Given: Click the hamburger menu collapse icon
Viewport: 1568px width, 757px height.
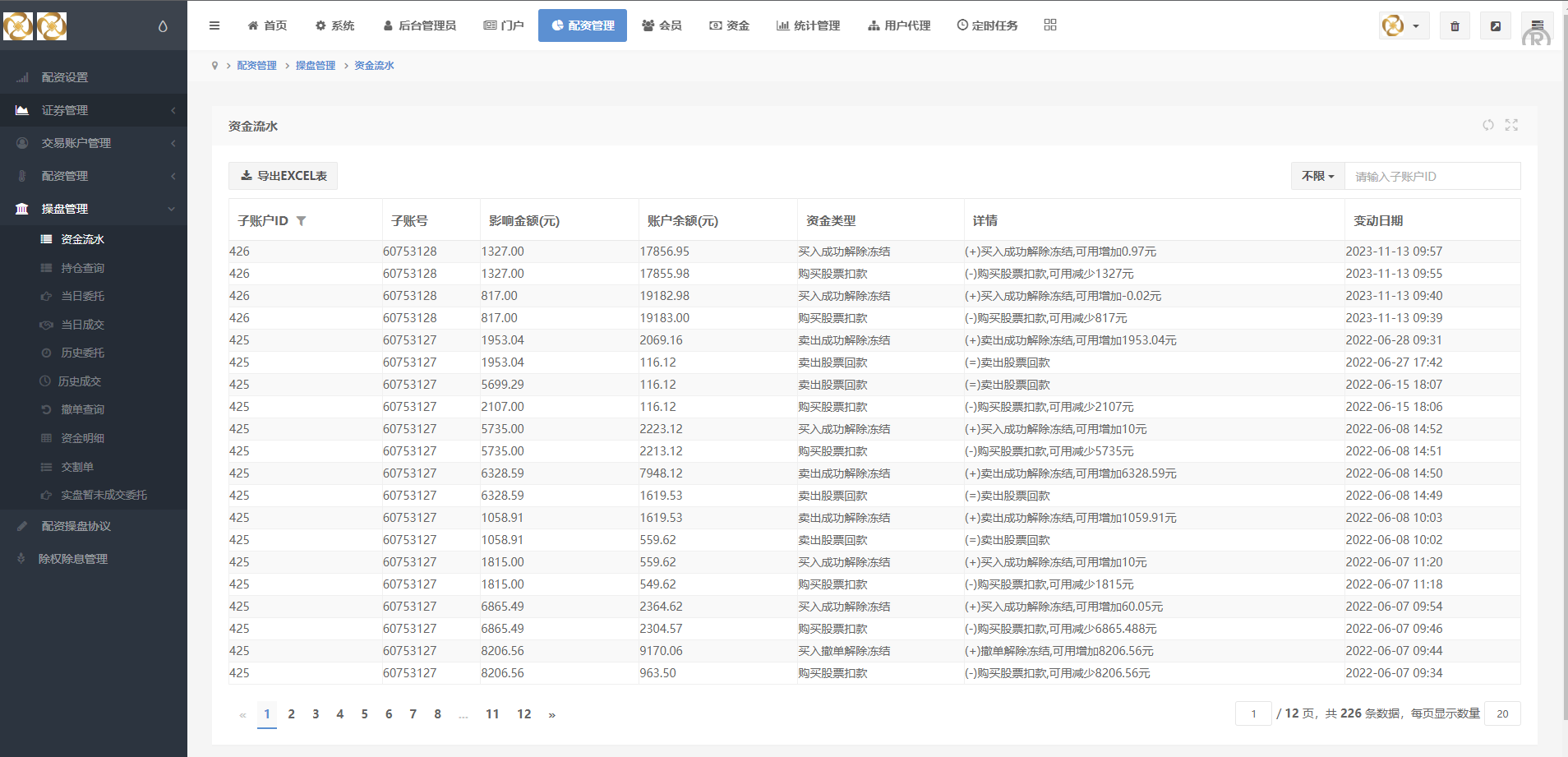Looking at the screenshot, I should (214, 25).
